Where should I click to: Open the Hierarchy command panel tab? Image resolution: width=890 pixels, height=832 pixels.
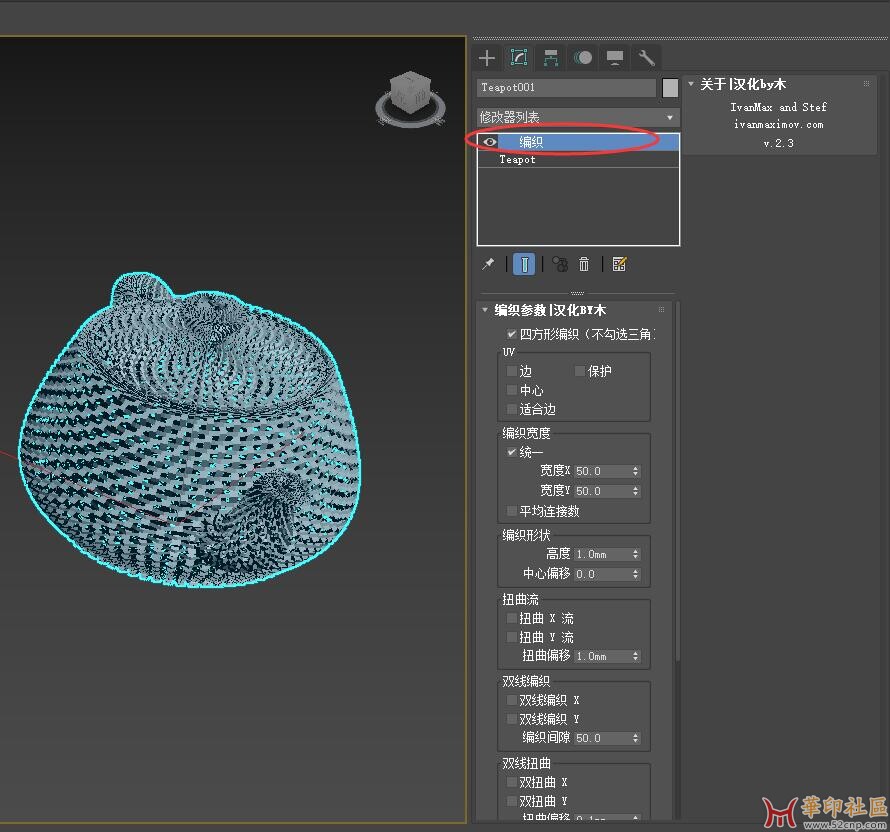[x=551, y=58]
